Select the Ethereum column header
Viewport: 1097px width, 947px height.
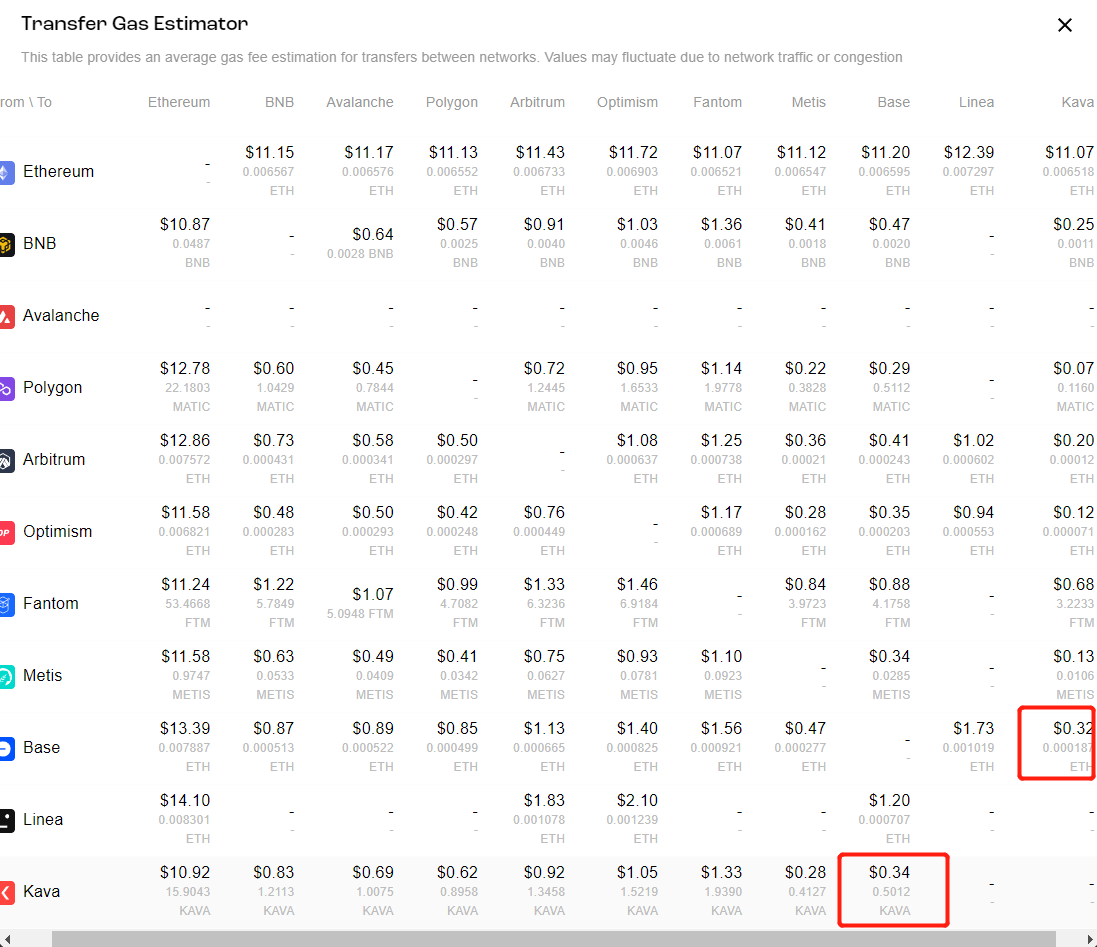(x=178, y=102)
